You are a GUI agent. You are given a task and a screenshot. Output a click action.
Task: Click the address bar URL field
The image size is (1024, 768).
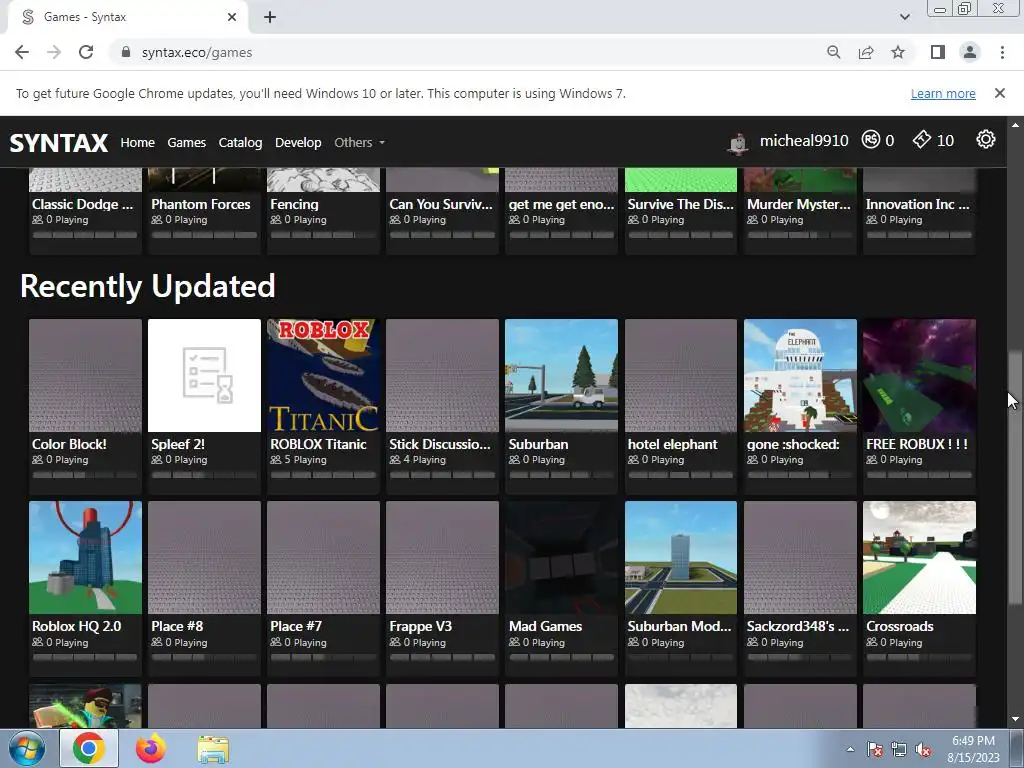470,52
